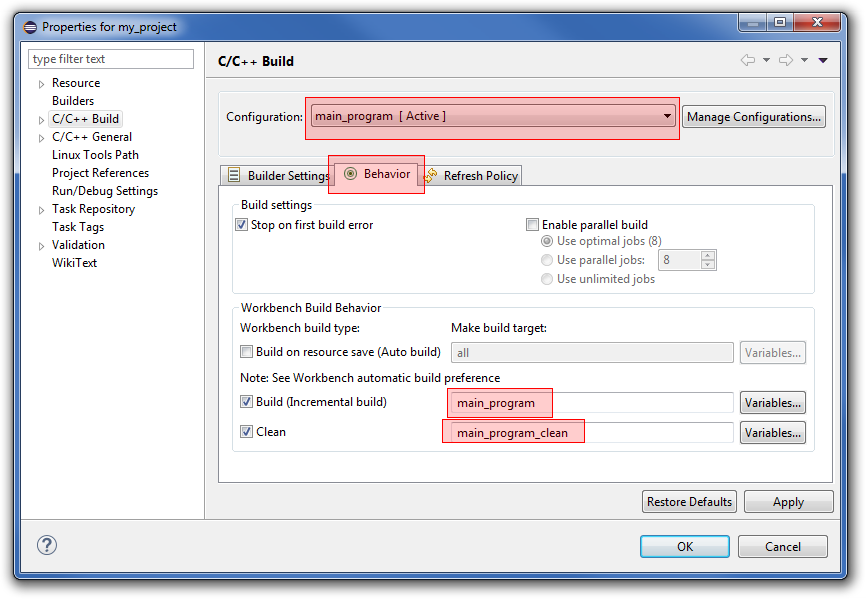Check Build on resource save option
Image resolution: width=866 pixels, height=599 pixels.
click(x=246, y=352)
